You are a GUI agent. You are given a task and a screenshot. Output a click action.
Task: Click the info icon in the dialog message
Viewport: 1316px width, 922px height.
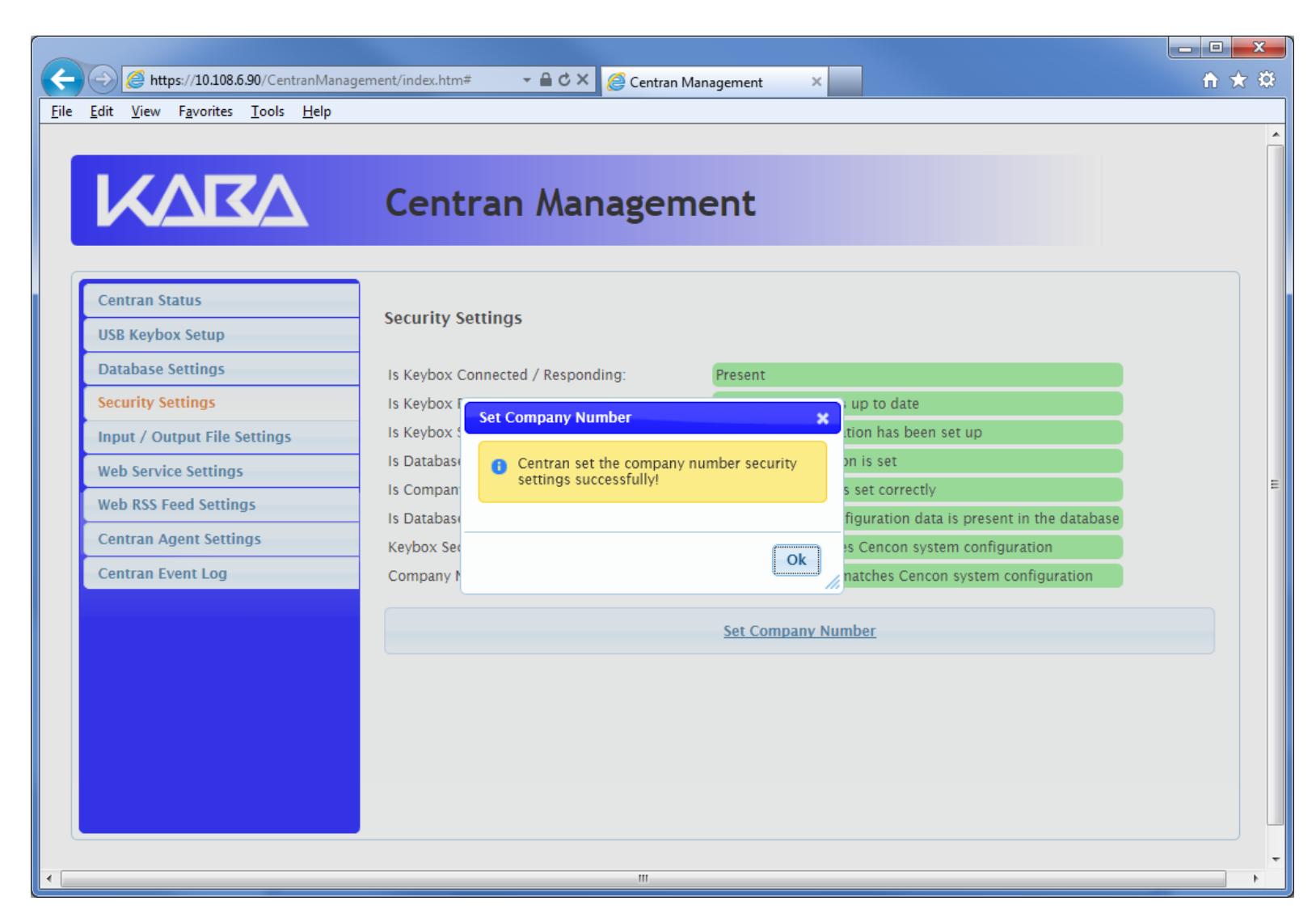tap(499, 467)
